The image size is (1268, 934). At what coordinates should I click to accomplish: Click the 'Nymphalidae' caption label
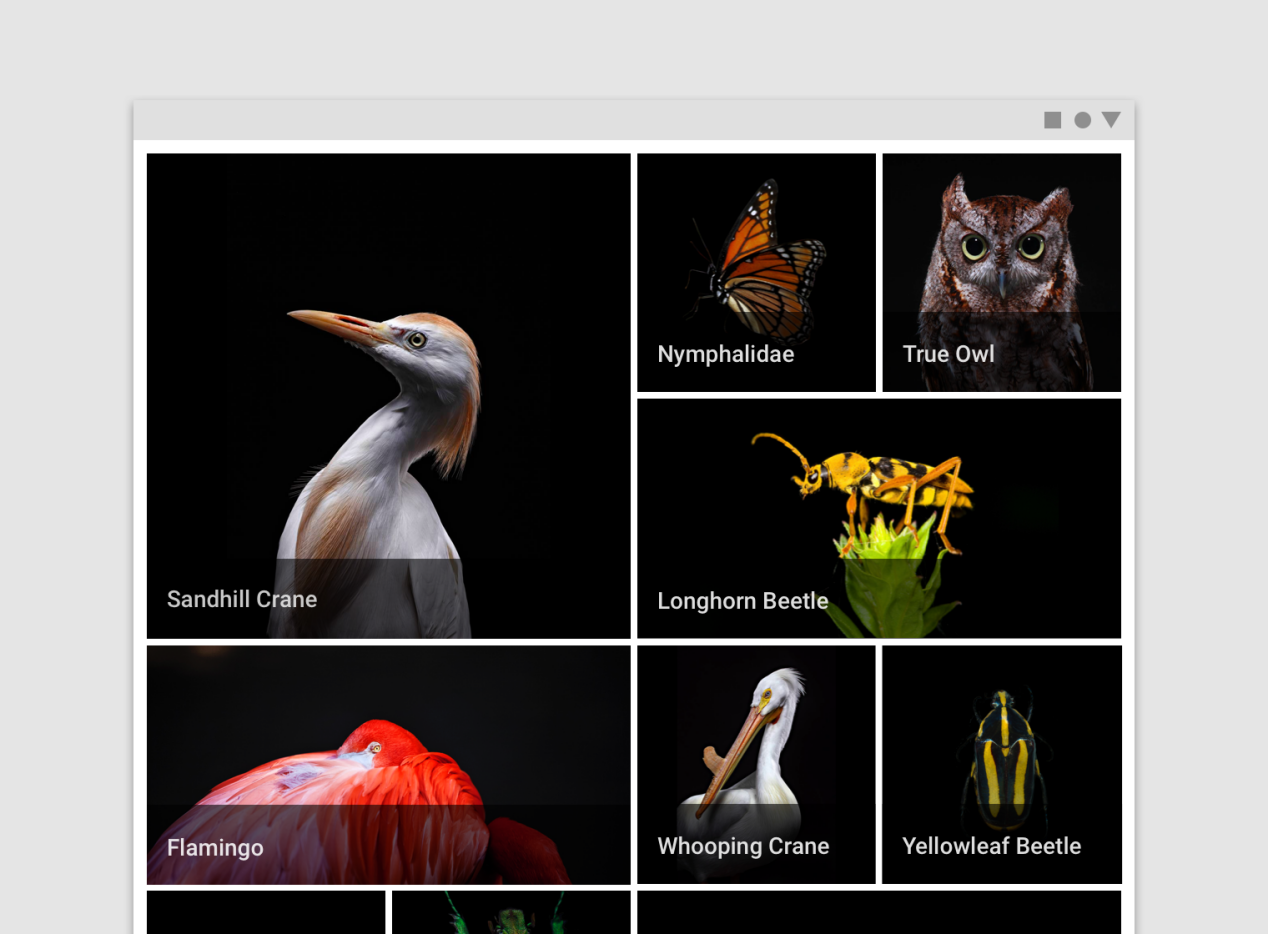[x=726, y=354]
